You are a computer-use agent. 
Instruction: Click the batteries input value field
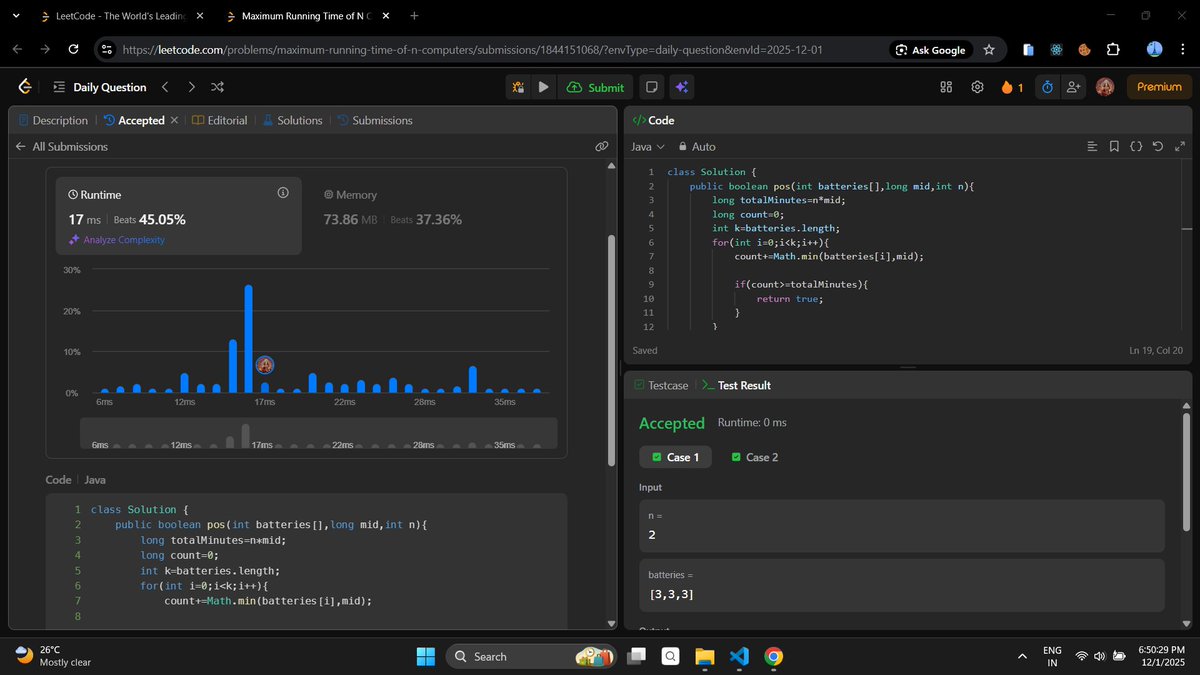pos(901,585)
